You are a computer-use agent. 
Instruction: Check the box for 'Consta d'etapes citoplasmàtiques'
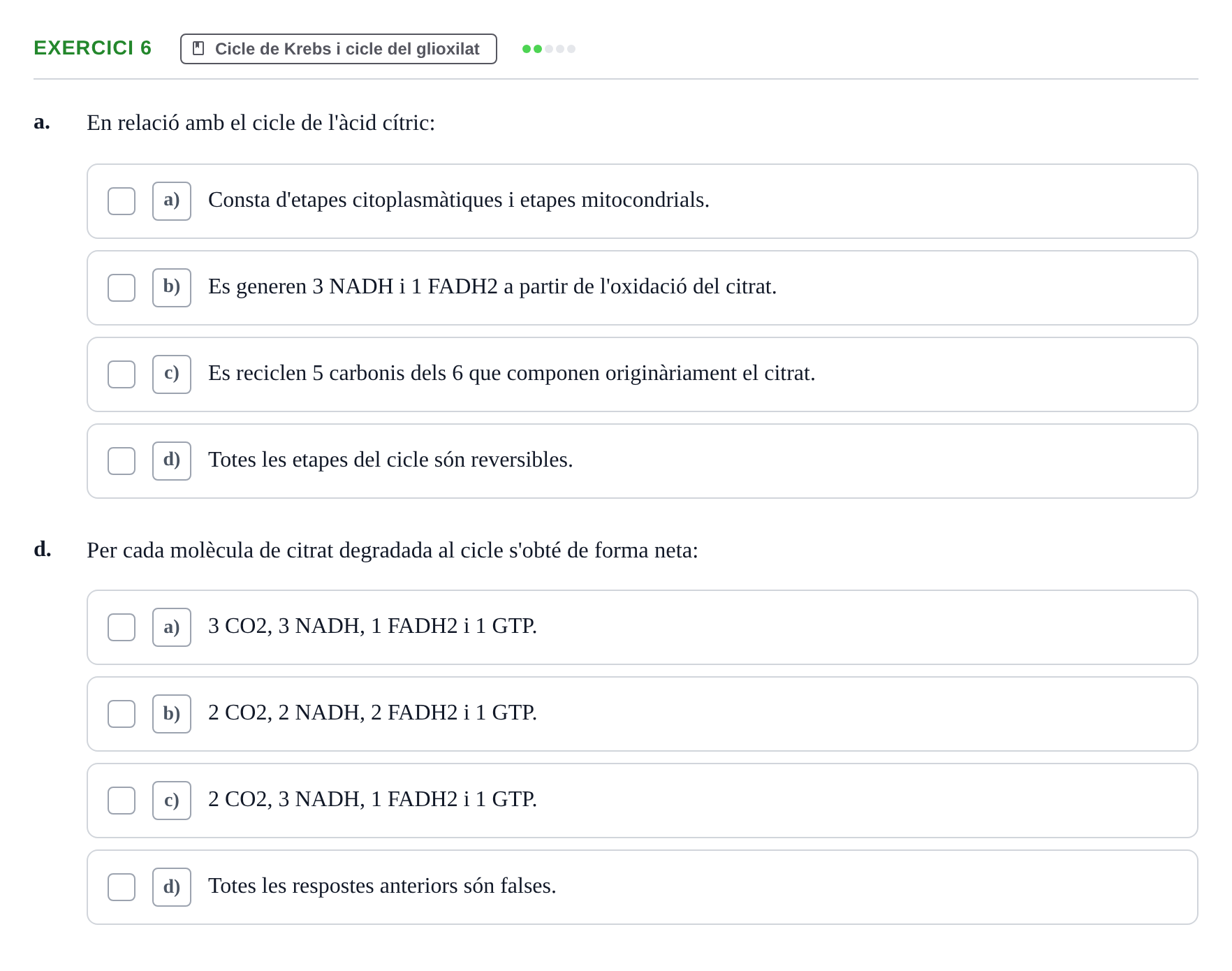click(x=122, y=201)
